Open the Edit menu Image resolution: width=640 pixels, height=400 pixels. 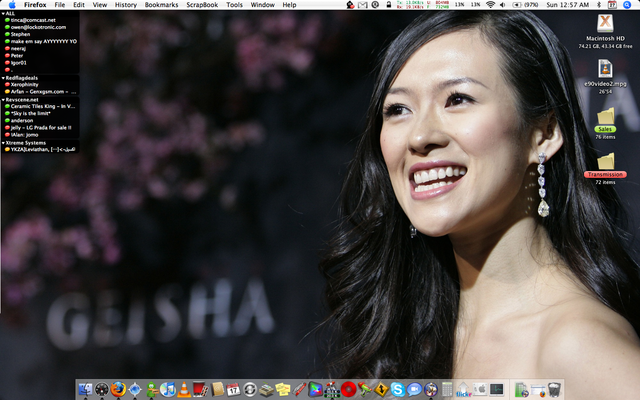(79, 5)
